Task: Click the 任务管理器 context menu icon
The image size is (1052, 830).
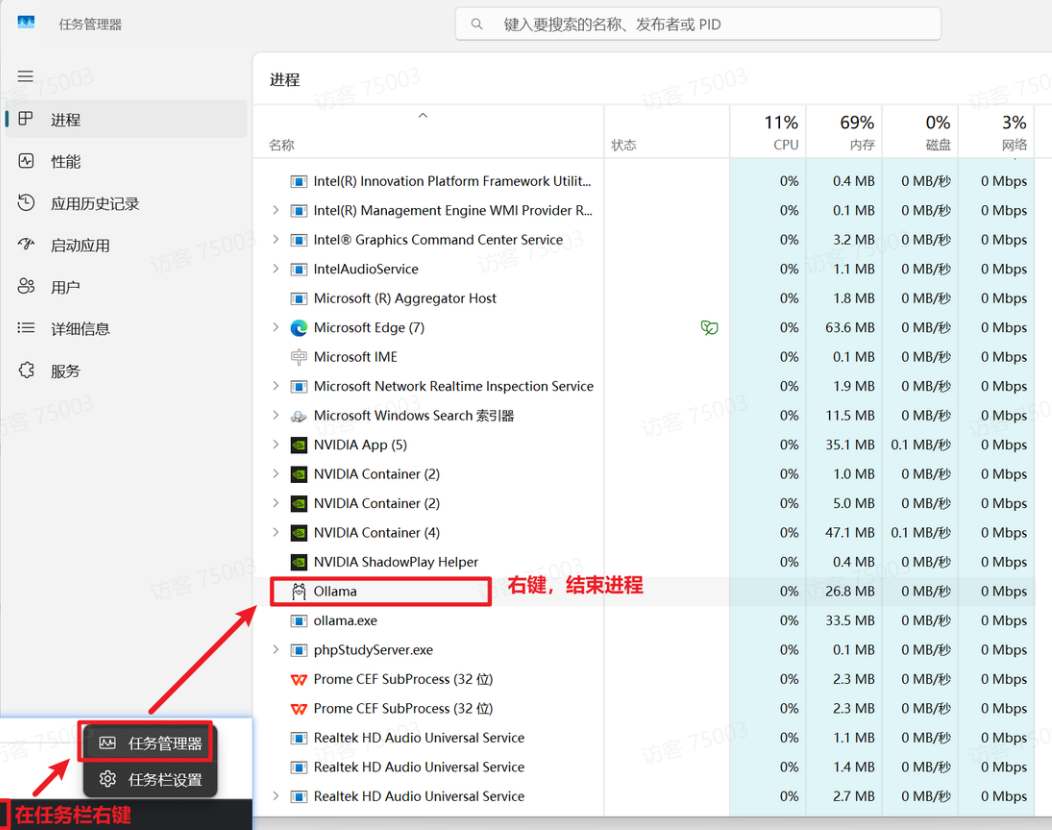Action: [107, 743]
